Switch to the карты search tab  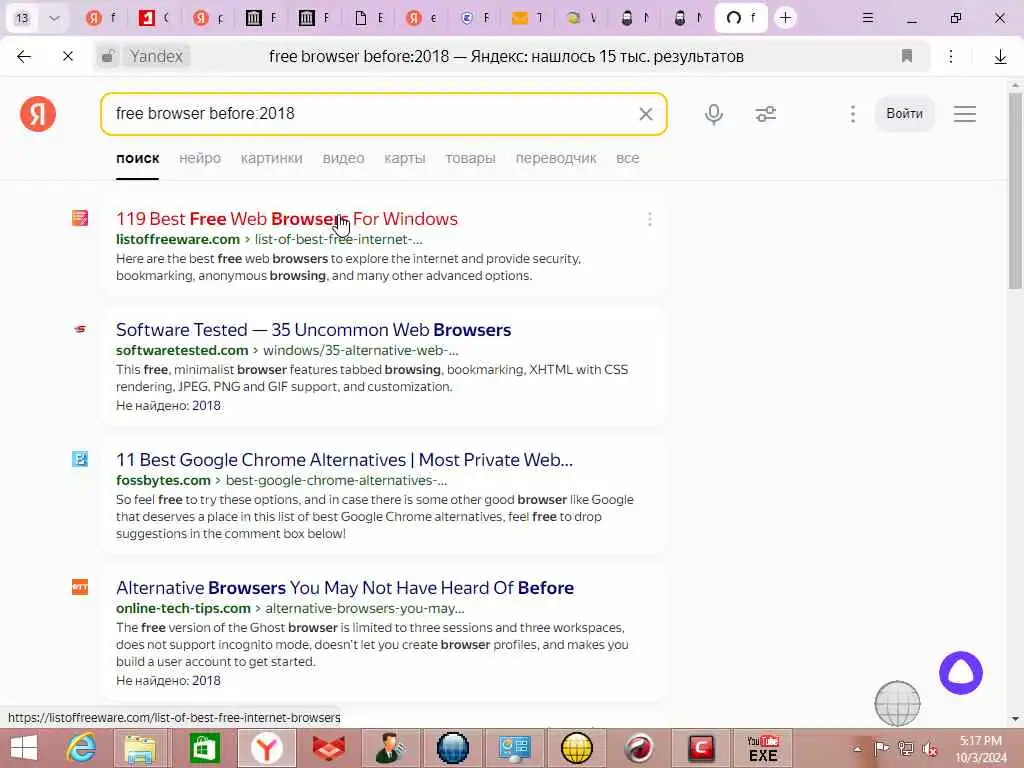coord(405,158)
